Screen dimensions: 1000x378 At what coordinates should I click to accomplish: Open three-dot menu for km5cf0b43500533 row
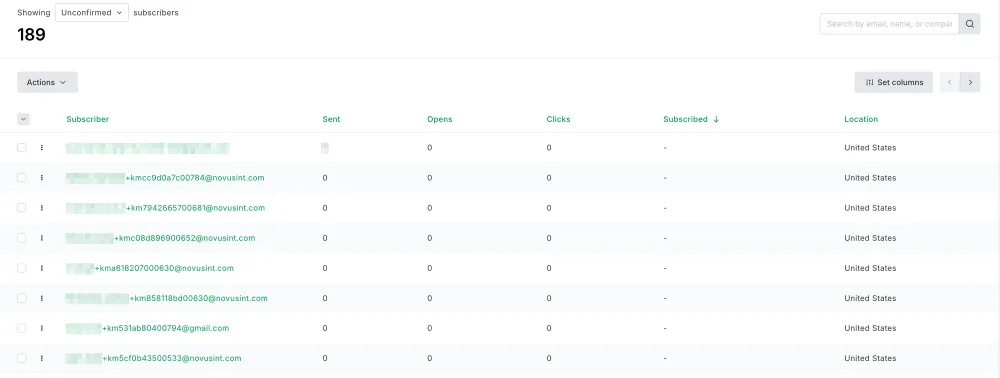41,358
